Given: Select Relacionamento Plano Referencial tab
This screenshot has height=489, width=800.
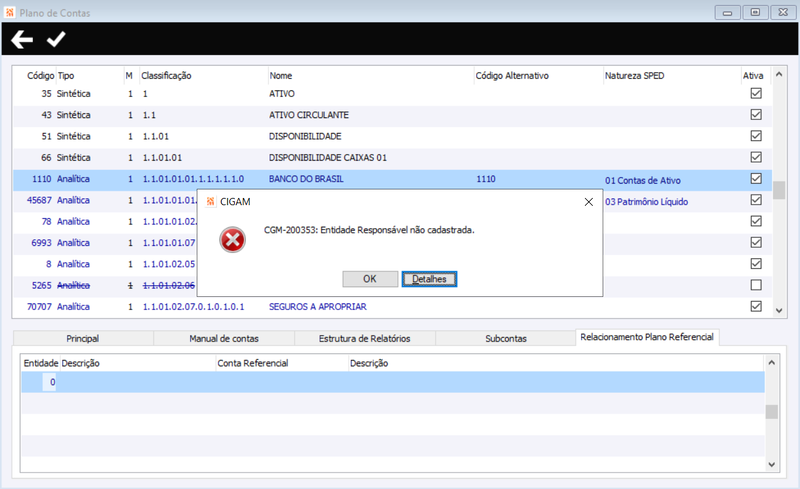Looking at the screenshot, I should click(647, 337).
